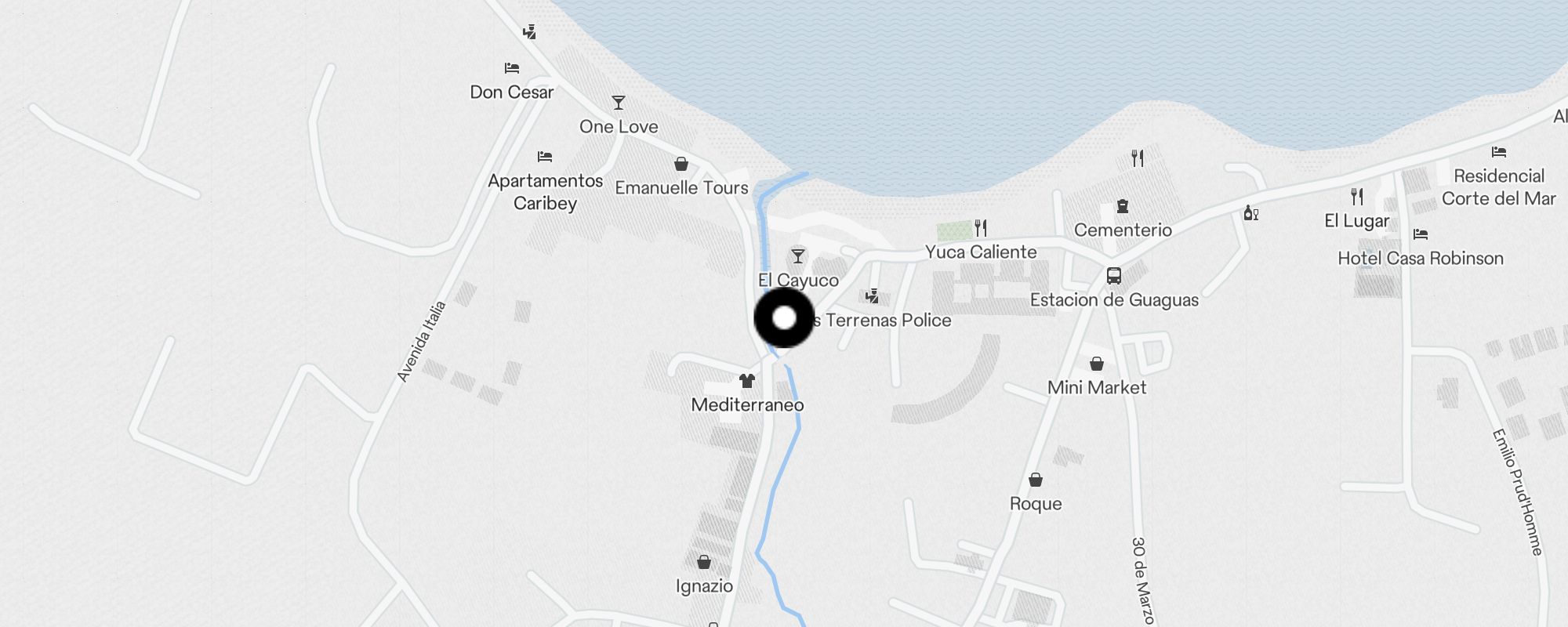The width and height of the screenshot is (1568, 627).
Task: Click the black circular location marker
Action: click(x=784, y=317)
